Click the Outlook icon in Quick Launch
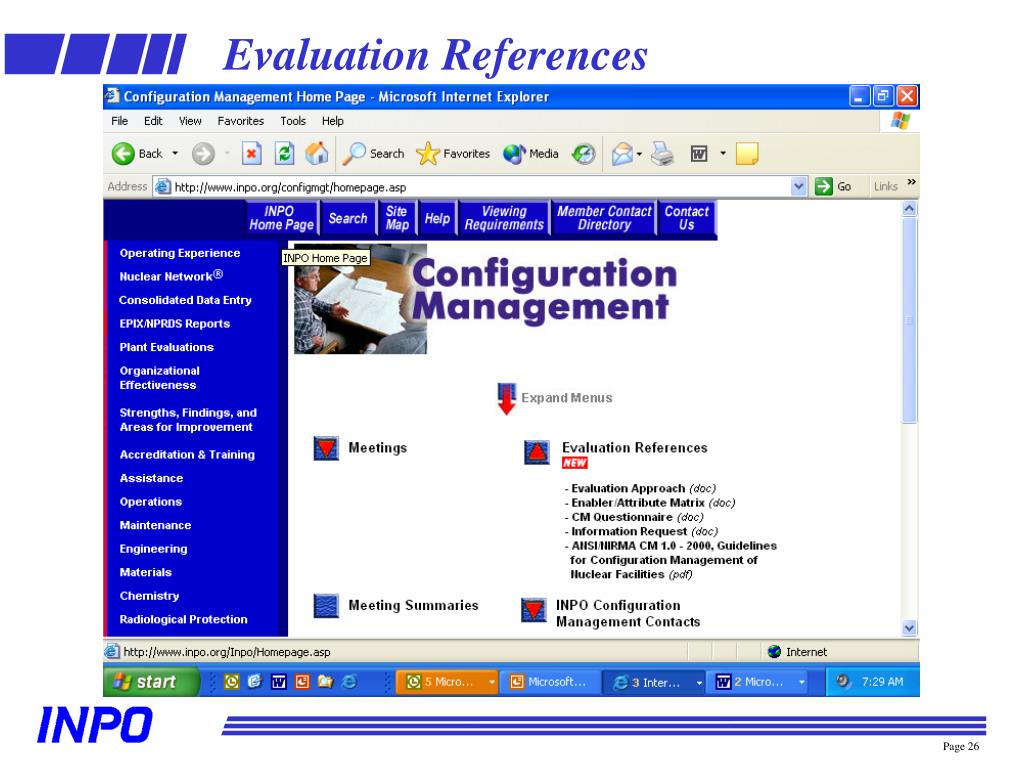 (x=232, y=682)
